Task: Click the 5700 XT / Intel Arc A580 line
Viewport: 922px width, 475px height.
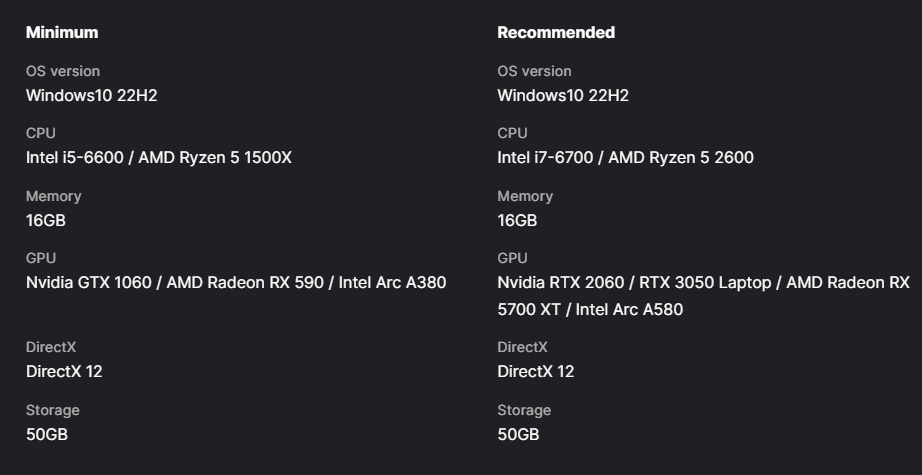Action: click(590, 309)
